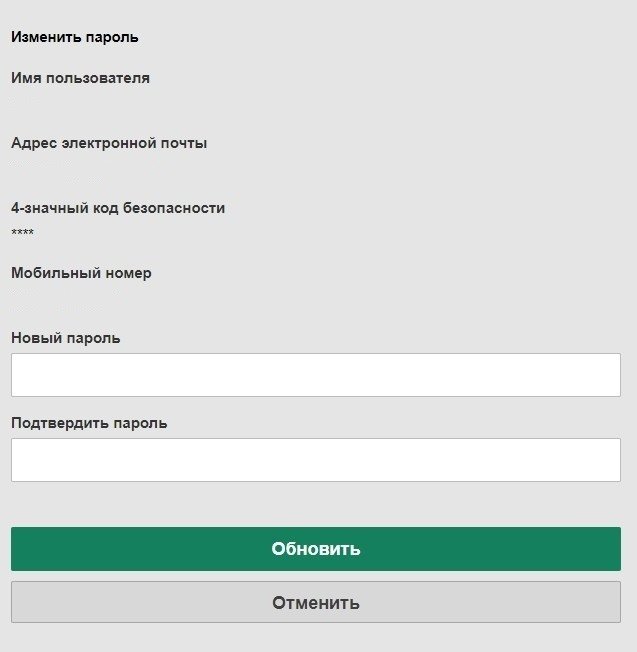637x652 pixels.
Task: Click the Отменить button
Action: 316,603
